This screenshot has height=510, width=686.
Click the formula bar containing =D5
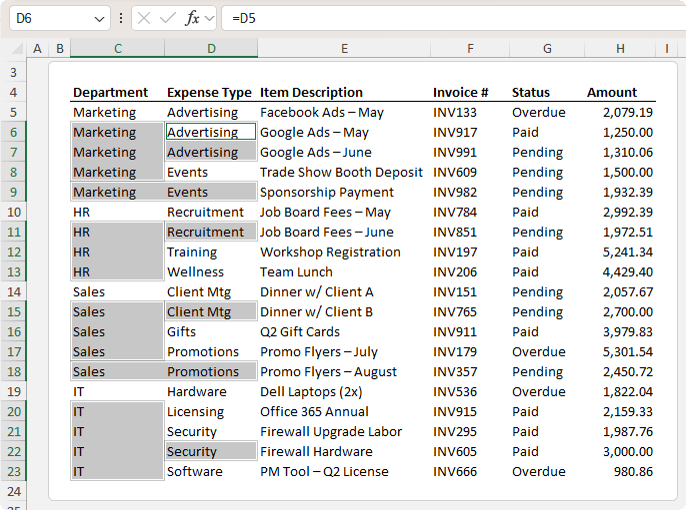coord(454,18)
